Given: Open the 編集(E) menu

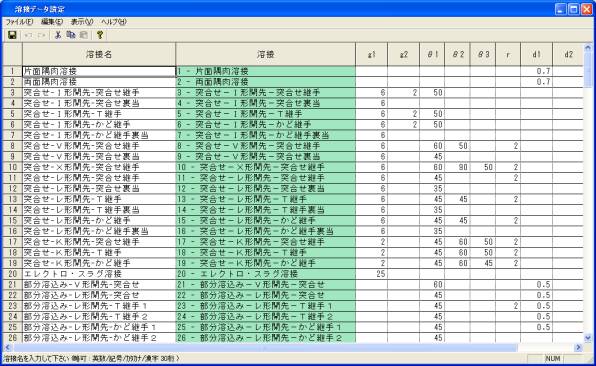Looking at the screenshot, I should click(52, 22).
